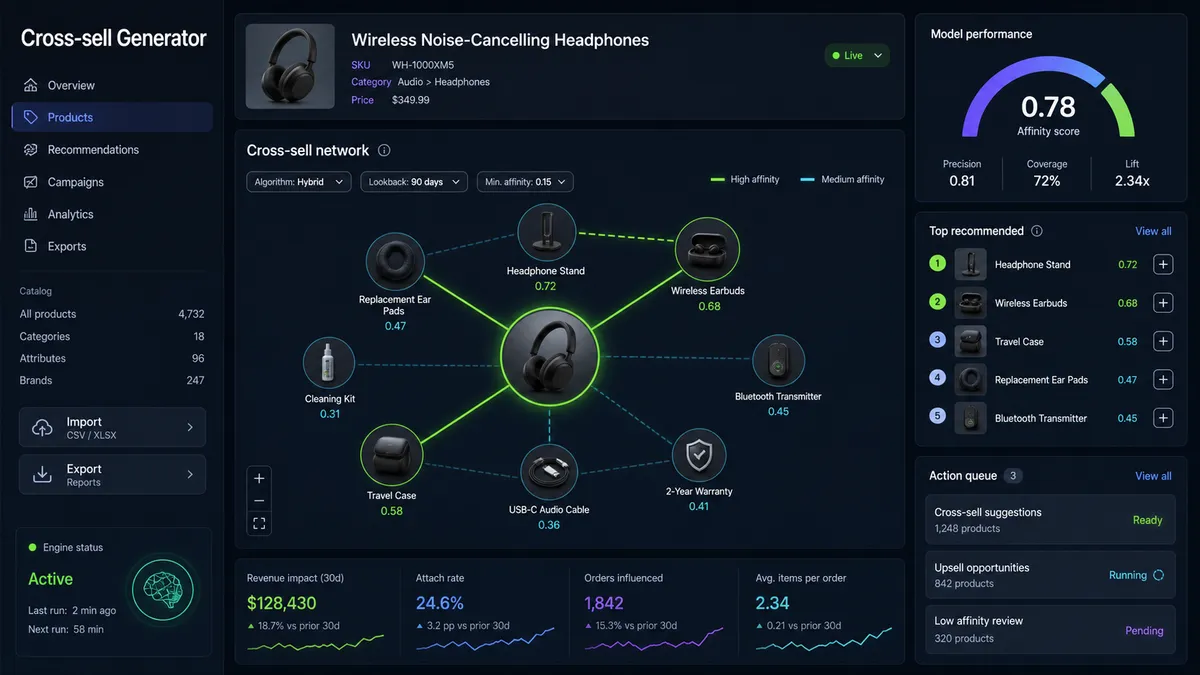Click the central headphones node
1200x675 pixels.
(x=549, y=356)
